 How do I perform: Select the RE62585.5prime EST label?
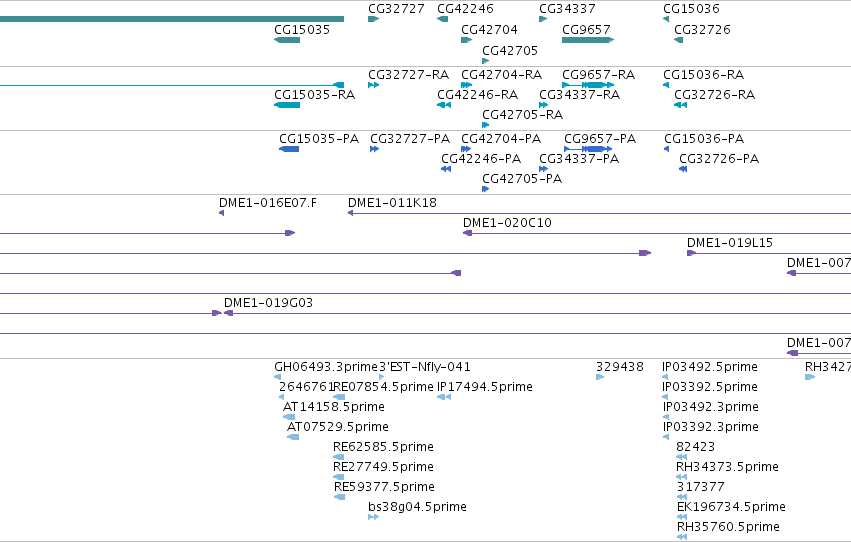[x=383, y=448]
